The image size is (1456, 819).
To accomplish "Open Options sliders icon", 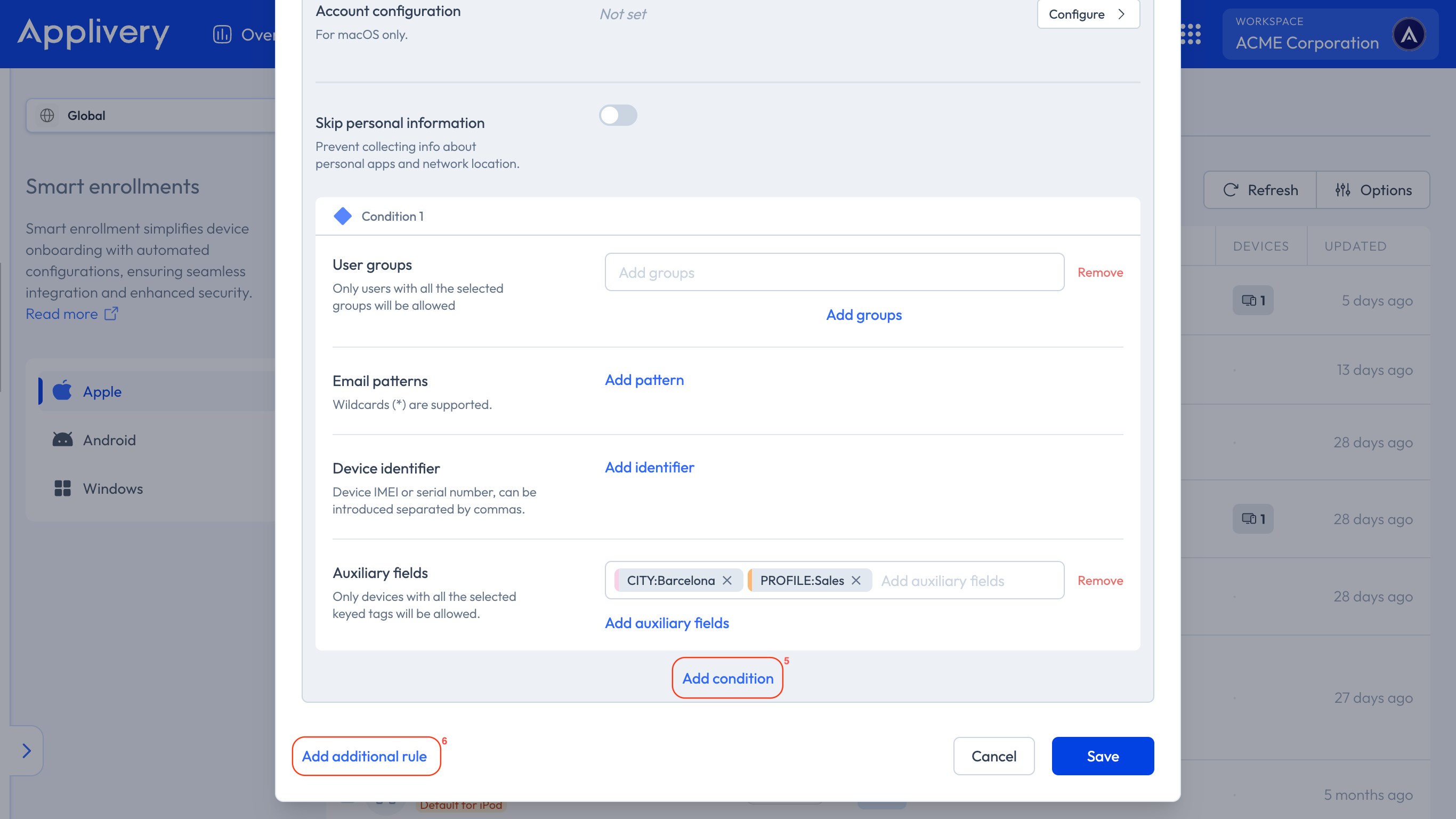I will tap(1342, 190).
